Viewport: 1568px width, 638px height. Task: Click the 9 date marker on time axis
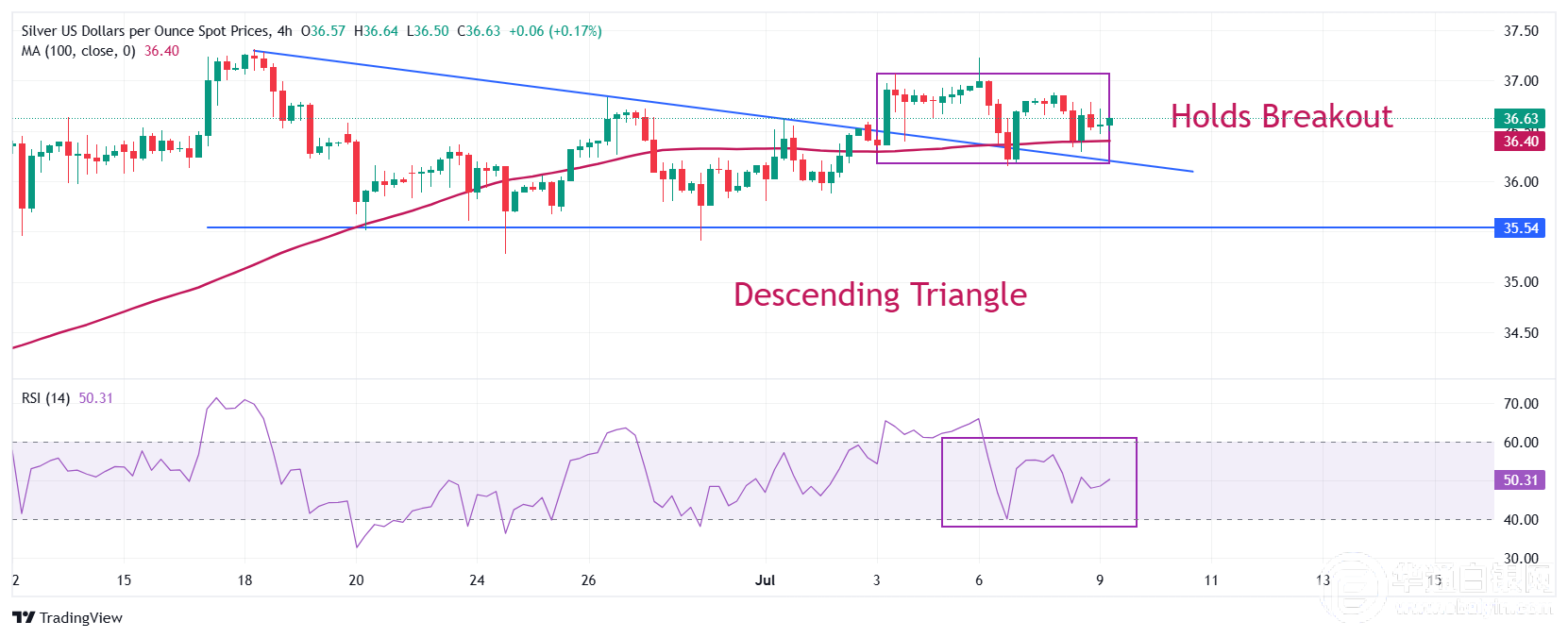point(1100,580)
